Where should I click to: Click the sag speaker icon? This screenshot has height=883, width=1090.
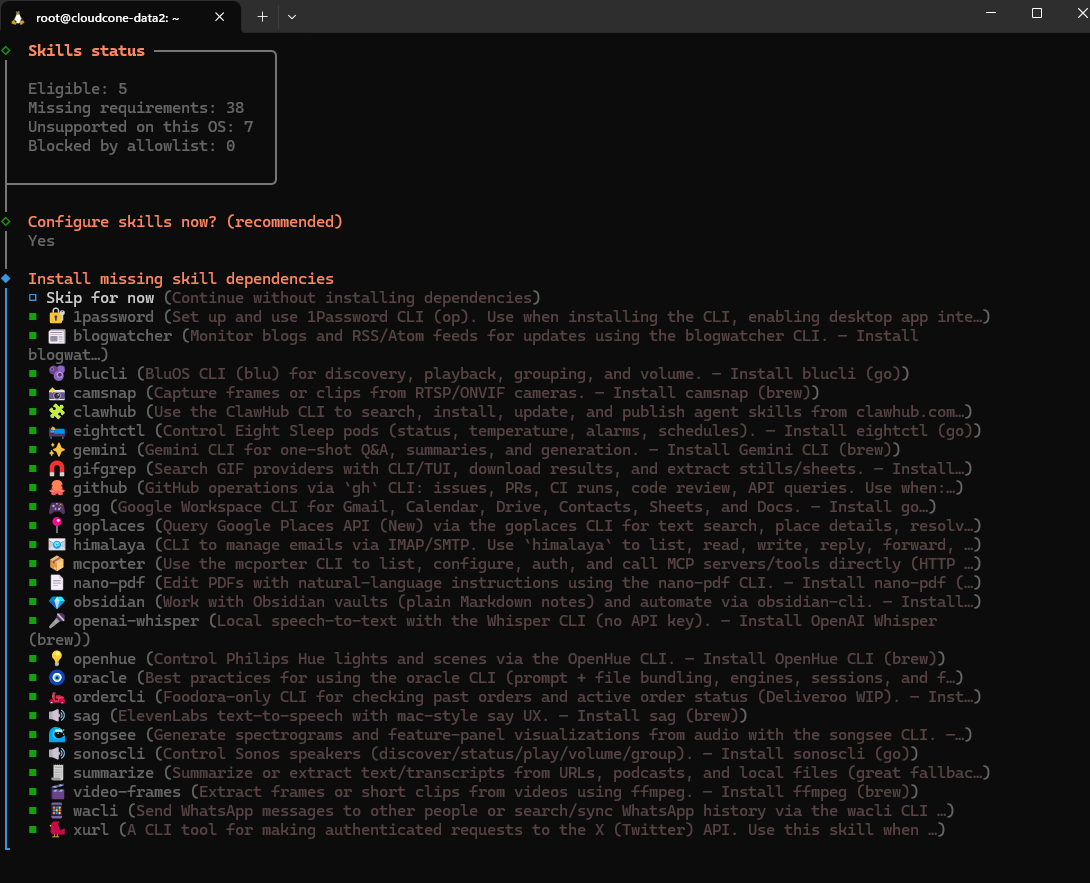click(57, 716)
